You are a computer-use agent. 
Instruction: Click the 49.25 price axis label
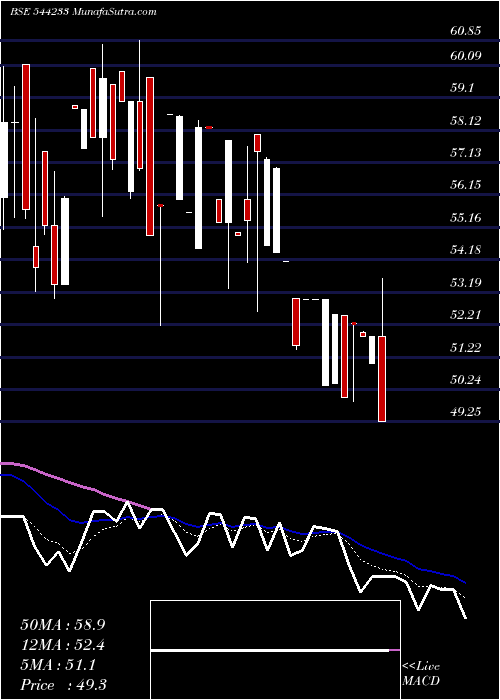click(466, 412)
